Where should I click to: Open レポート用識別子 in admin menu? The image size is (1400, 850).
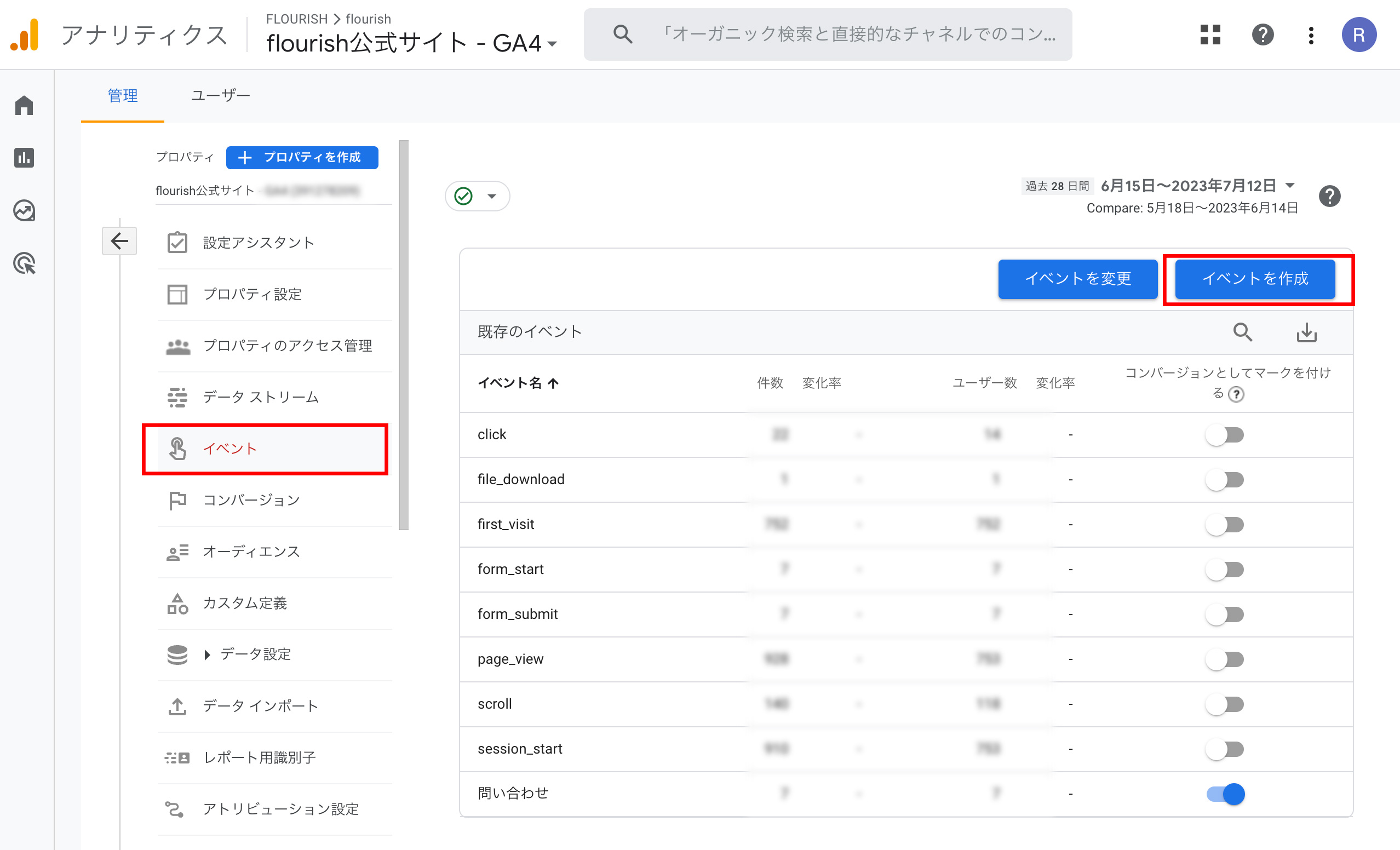(274, 757)
